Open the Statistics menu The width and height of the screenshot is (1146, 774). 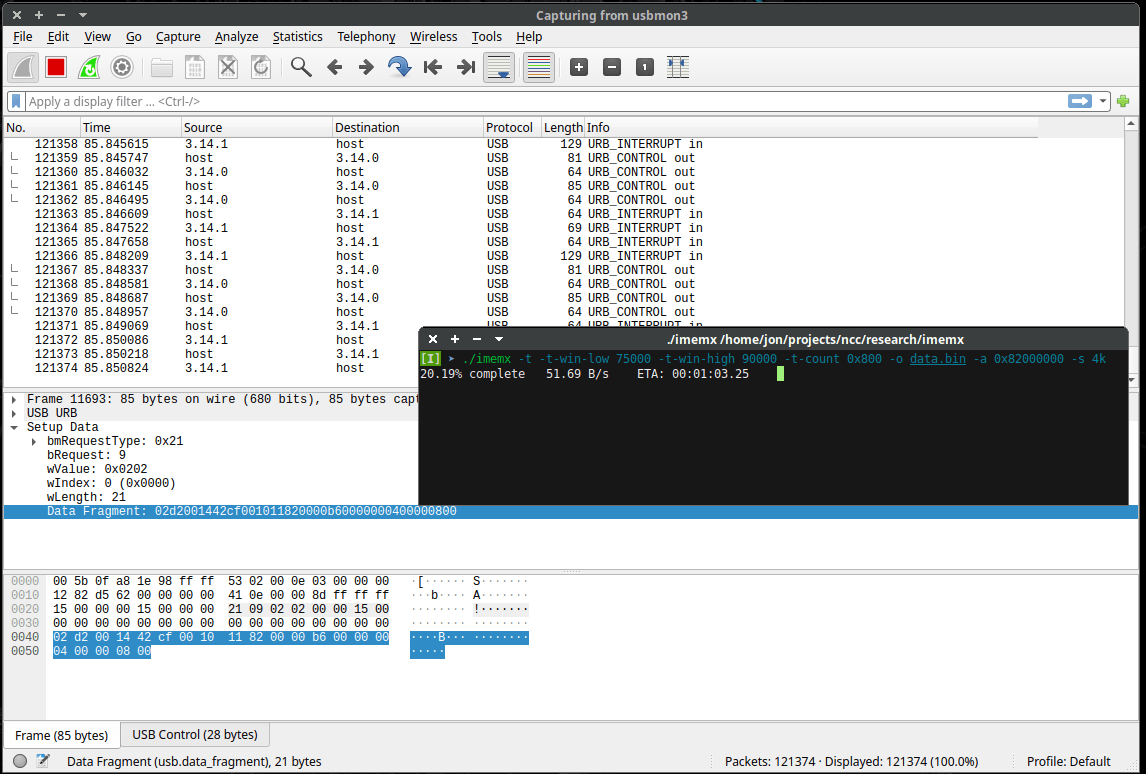(297, 37)
